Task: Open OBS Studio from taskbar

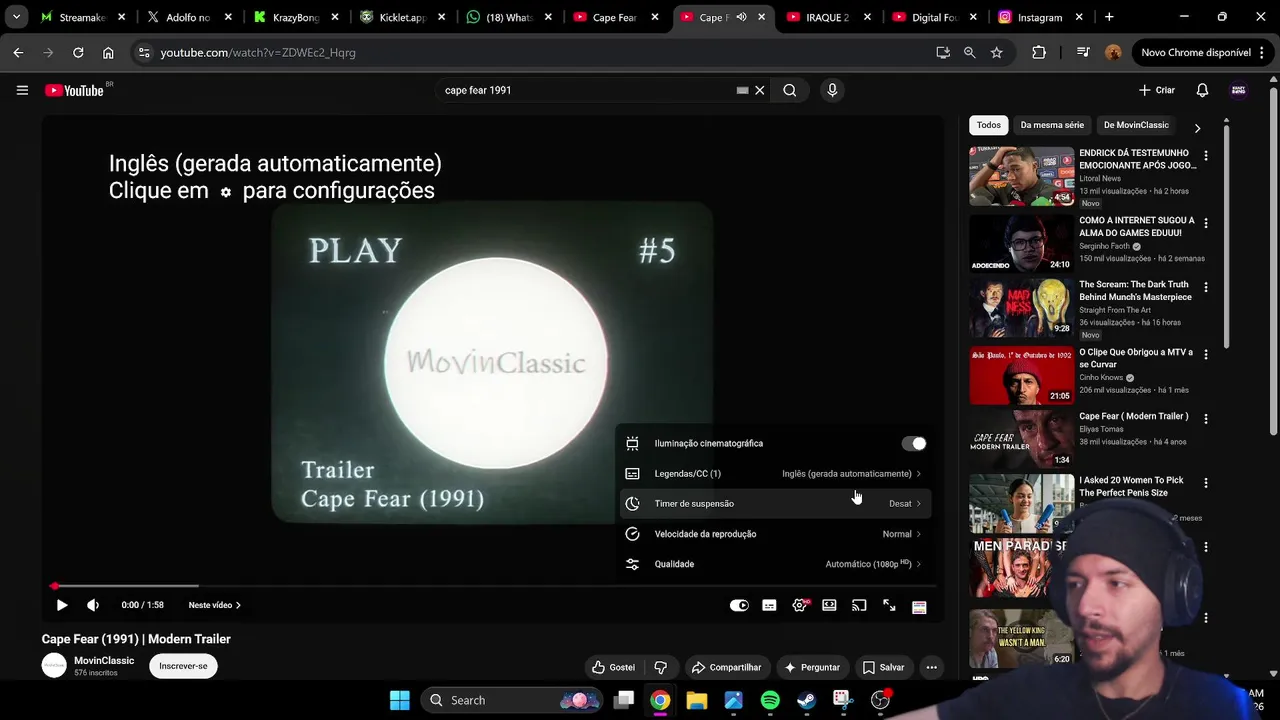Action: pyautogui.click(x=880, y=700)
